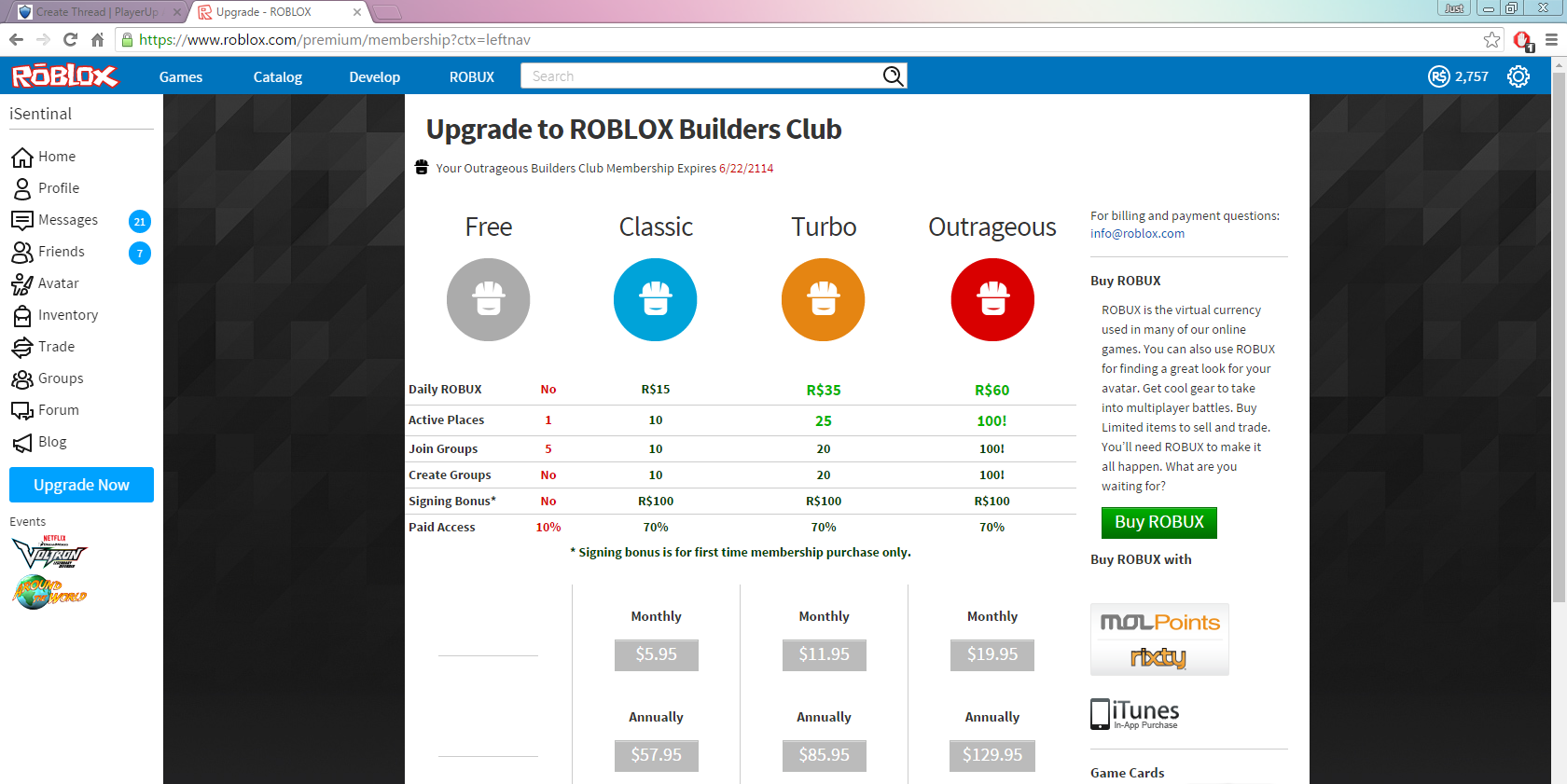Image resolution: width=1567 pixels, height=784 pixels.
Task: Open the Forum sidebar link
Action: click(x=59, y=410)
